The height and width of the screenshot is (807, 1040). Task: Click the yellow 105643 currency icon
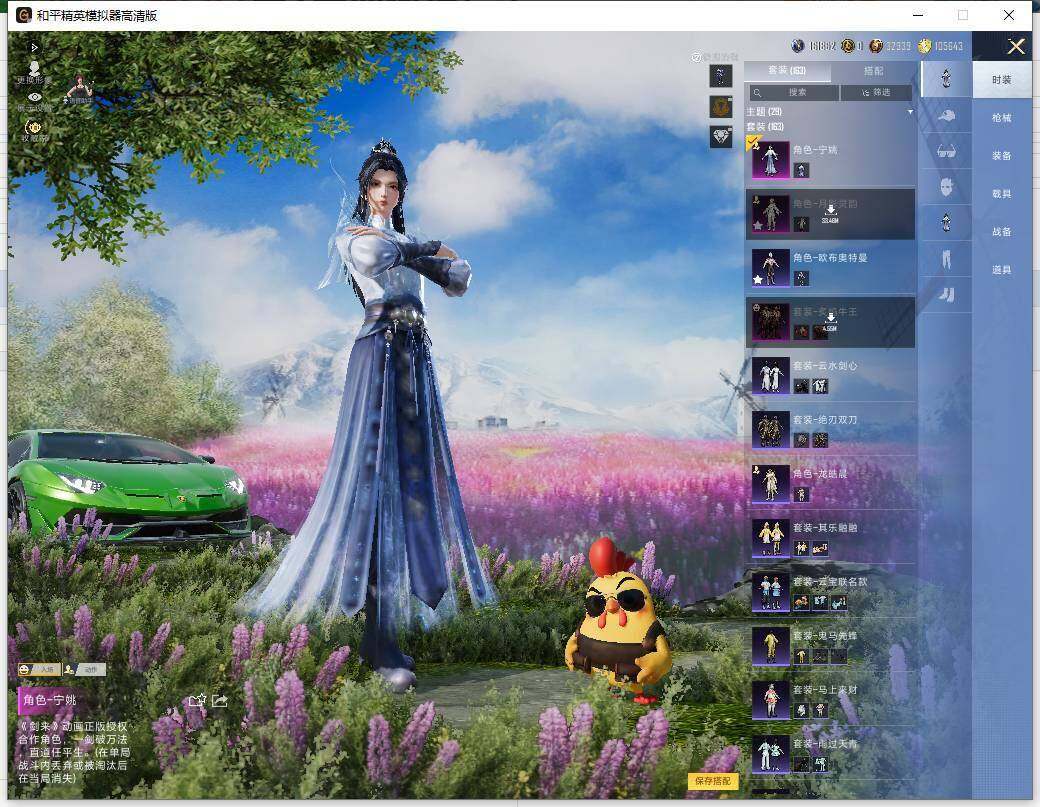coord(925,46)
